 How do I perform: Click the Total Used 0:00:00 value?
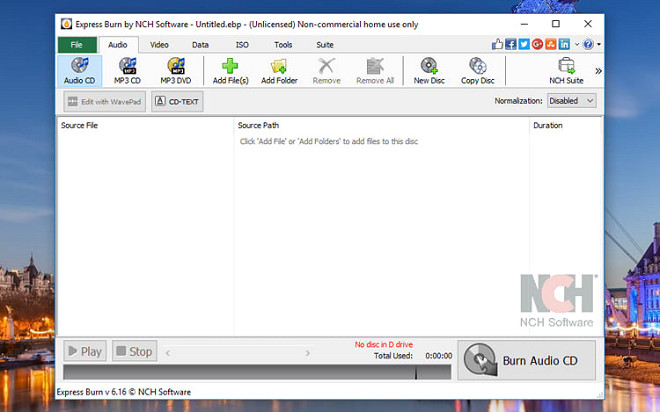439,356
